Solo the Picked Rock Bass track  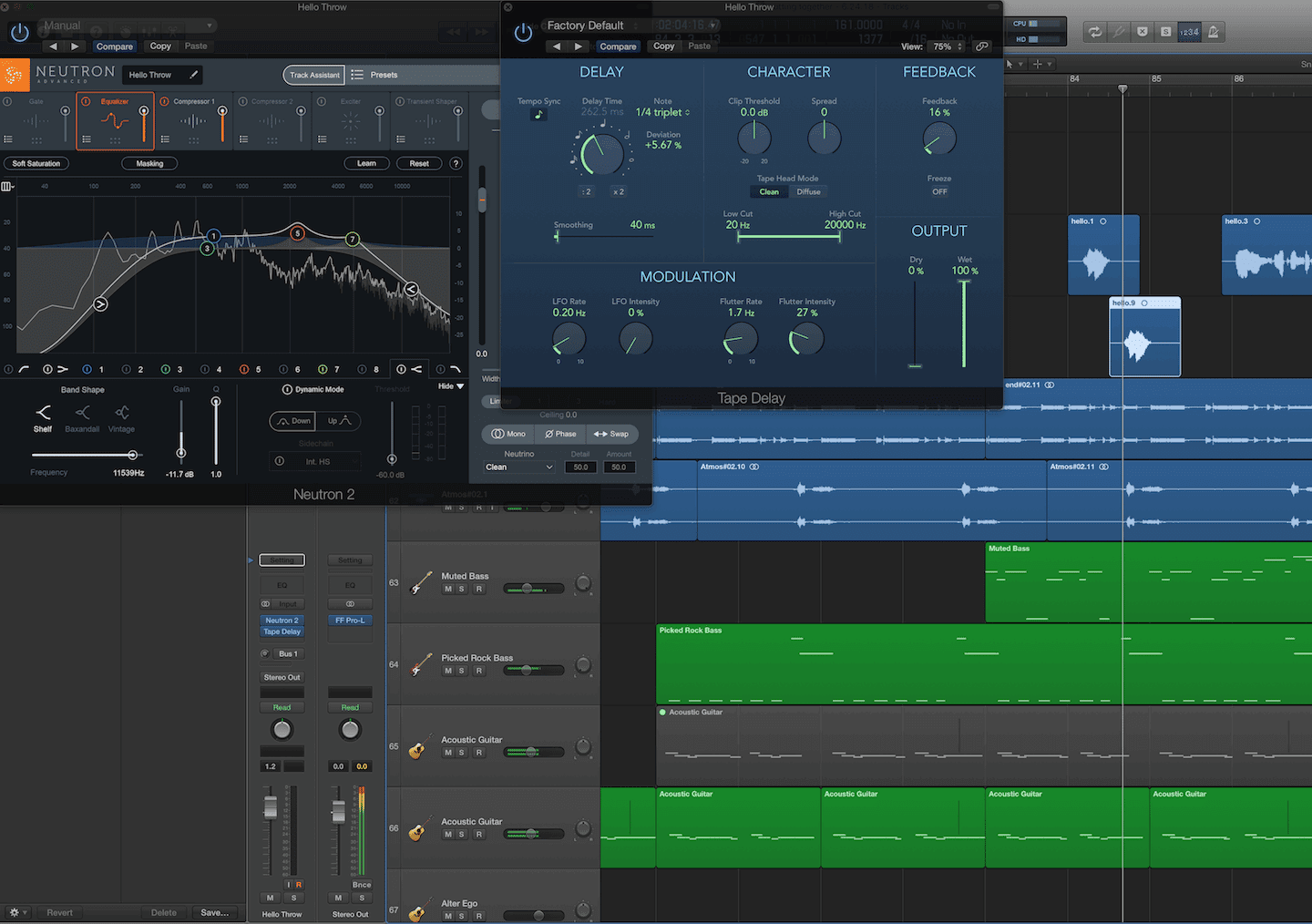coord(462,671)
